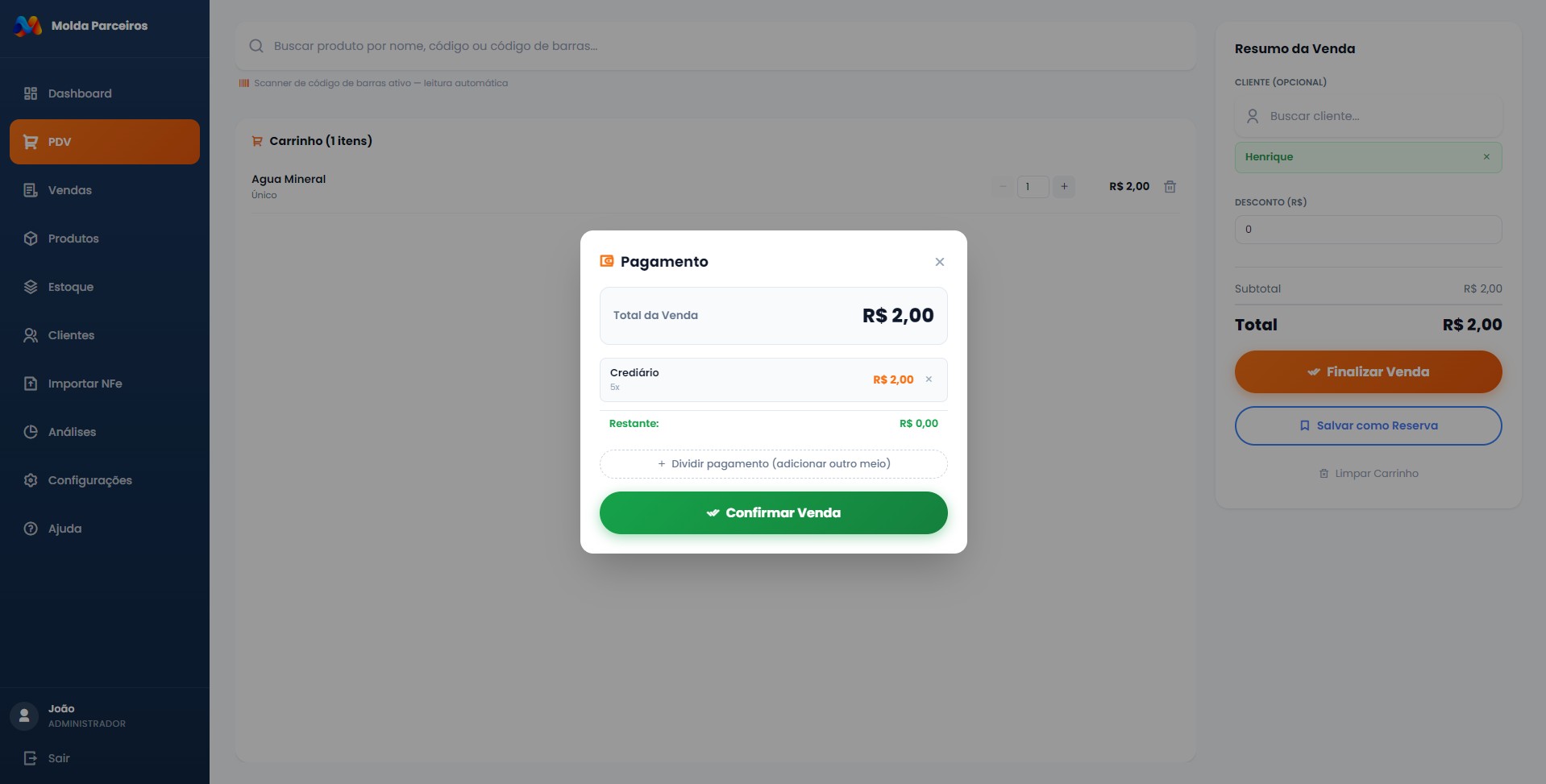This screenshot has height=784, width=1546.
Task: Click Confirmar Venda green button
Action: click(x=773, y=512)
